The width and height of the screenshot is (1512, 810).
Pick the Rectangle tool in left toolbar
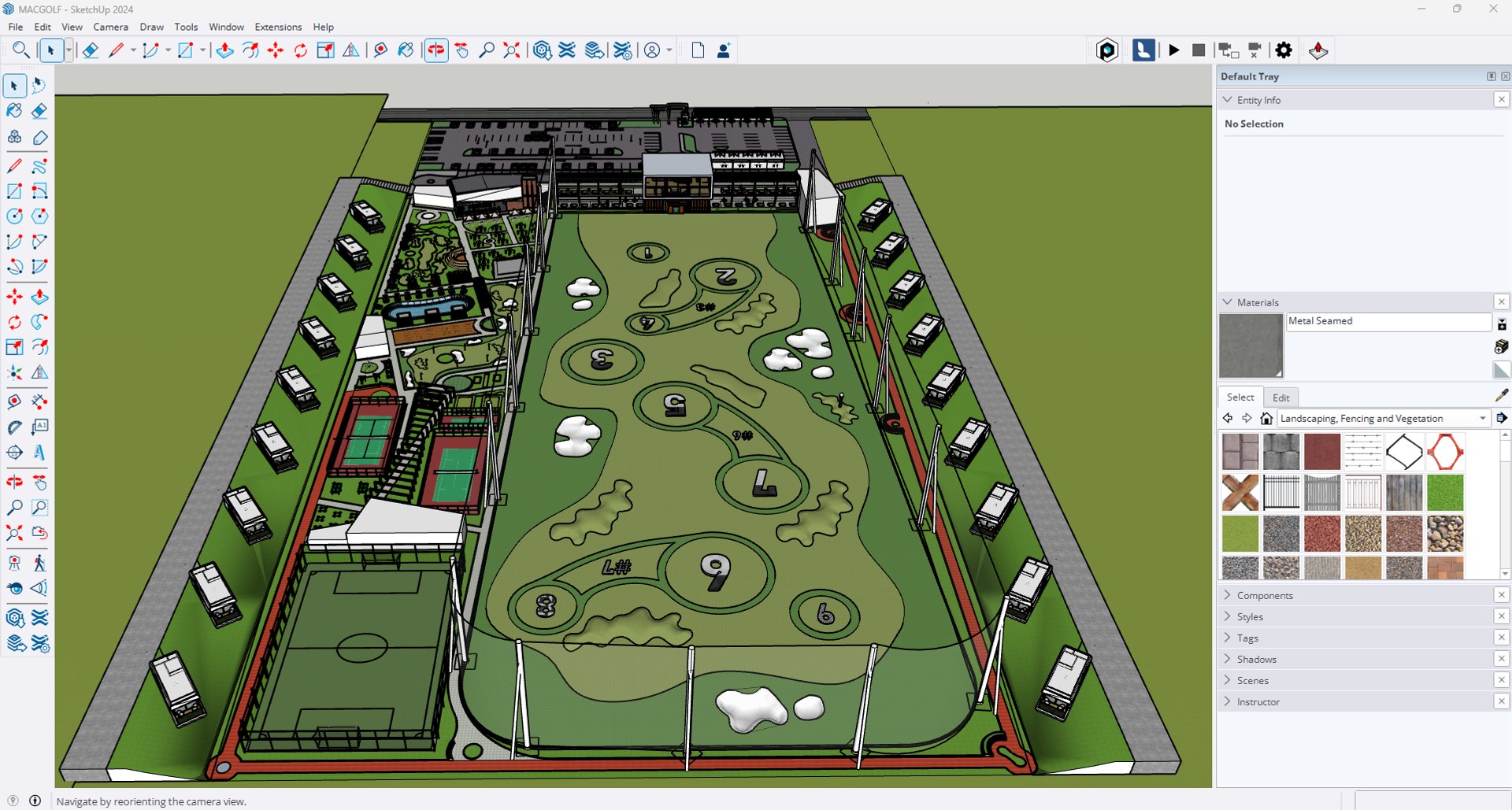[14, 191]
